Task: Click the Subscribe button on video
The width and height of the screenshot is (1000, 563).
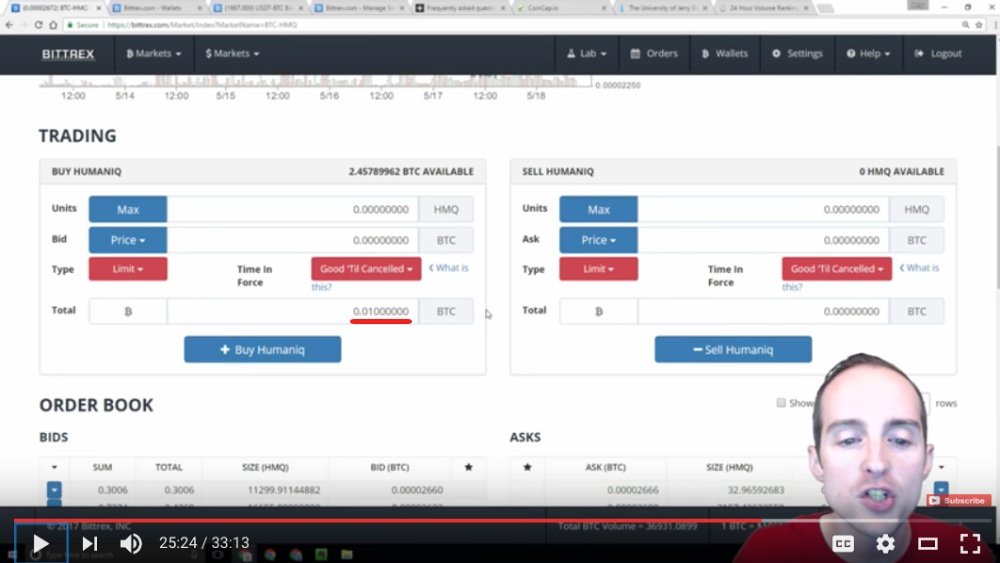Action: coord(959,501)
